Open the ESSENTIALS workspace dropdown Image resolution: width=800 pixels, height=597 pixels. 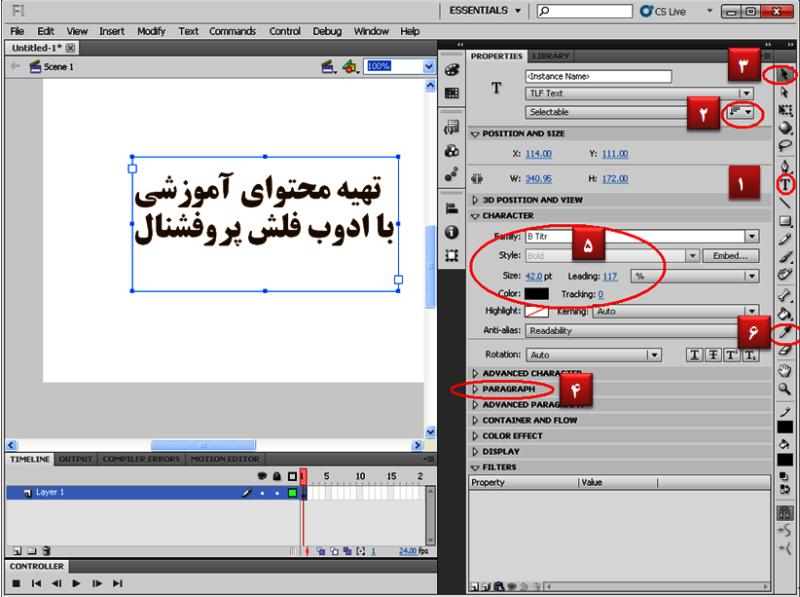[x=485, y=11]
